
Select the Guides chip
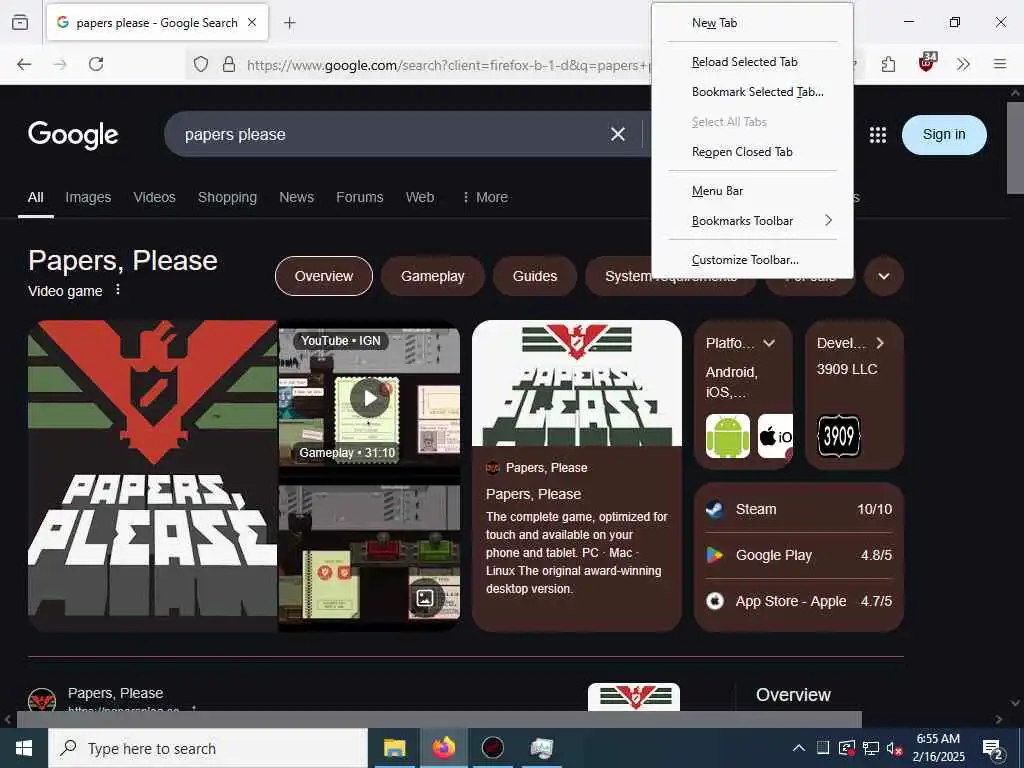[x=535, y=276]
